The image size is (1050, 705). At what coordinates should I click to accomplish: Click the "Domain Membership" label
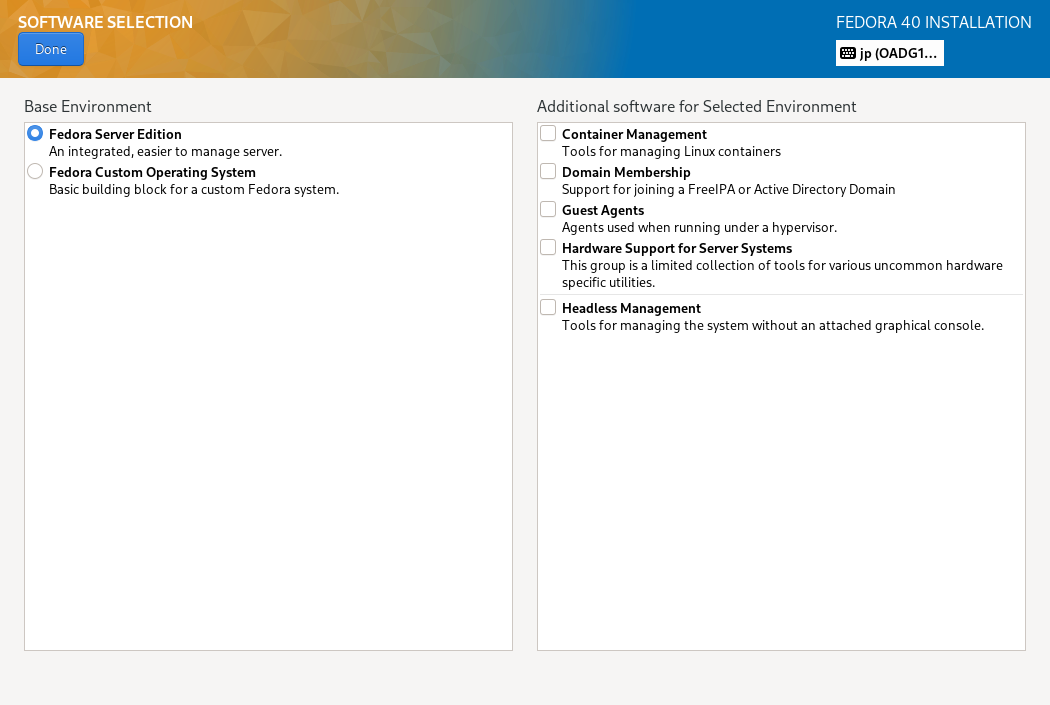626,172
